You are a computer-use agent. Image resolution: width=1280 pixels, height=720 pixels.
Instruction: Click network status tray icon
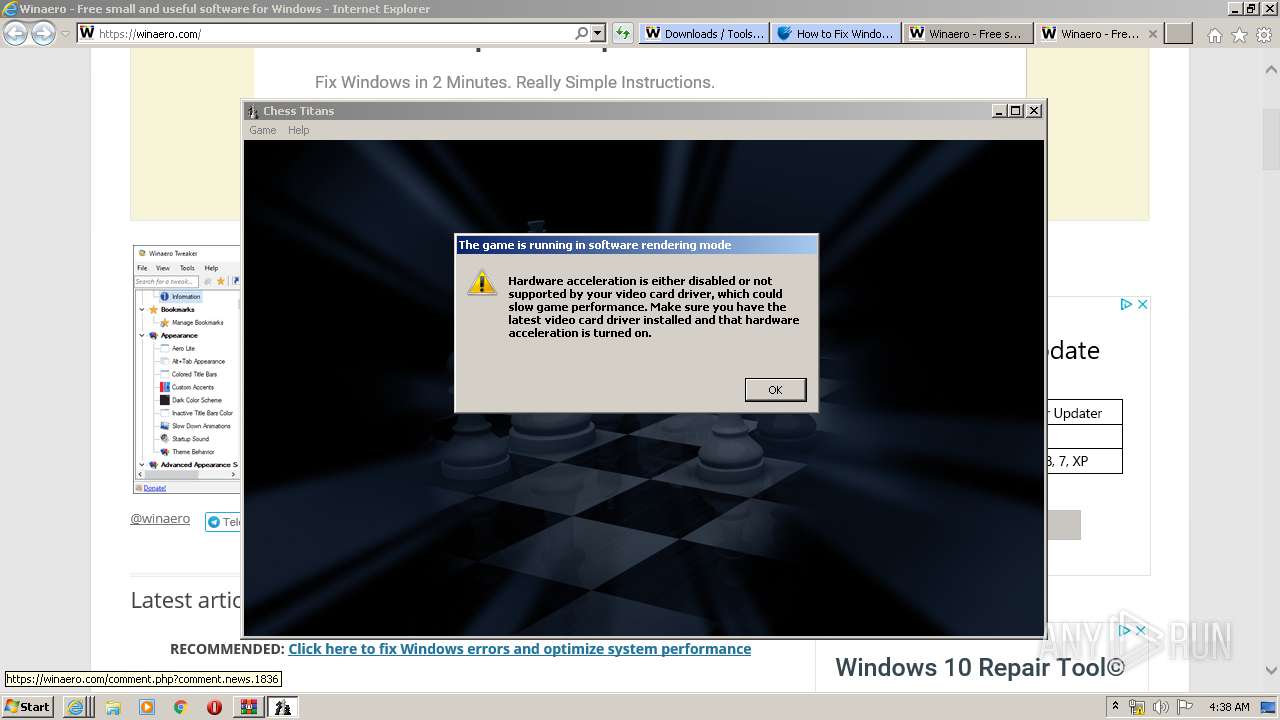[x=1136, y=707]
